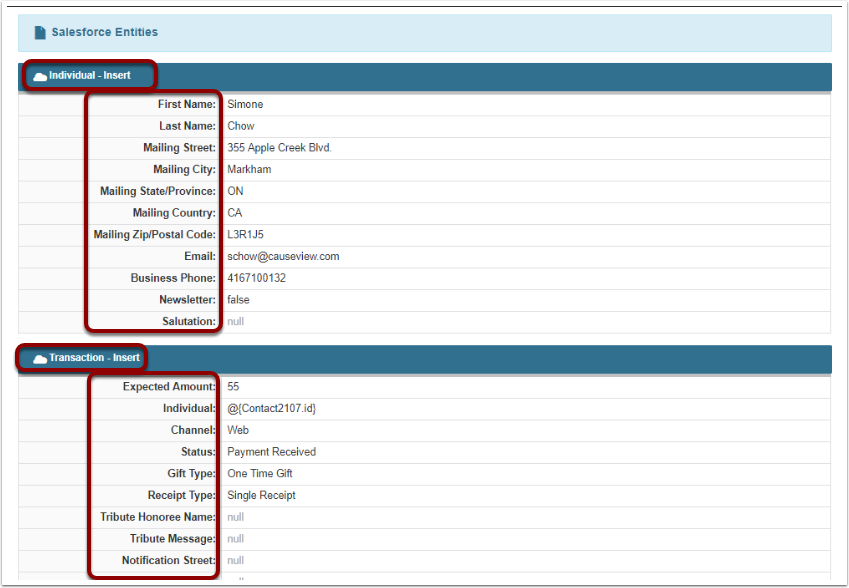Click the Receipt Type value Single Receipt

(x=261, y=495)
